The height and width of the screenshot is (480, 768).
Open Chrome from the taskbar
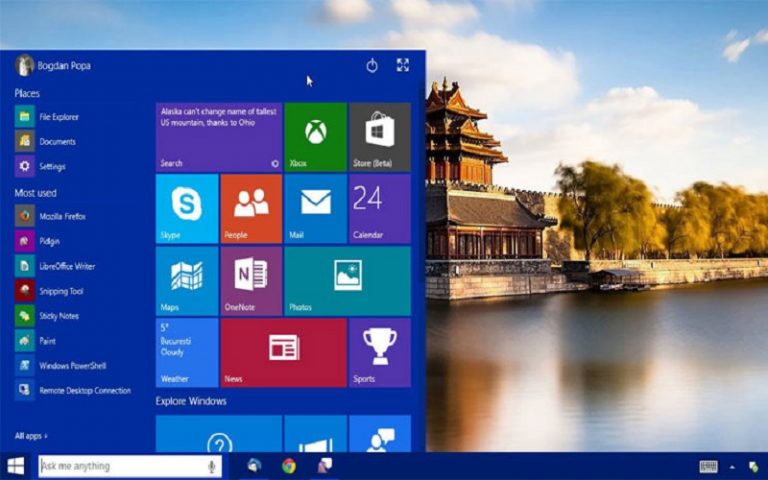[288, 466]
